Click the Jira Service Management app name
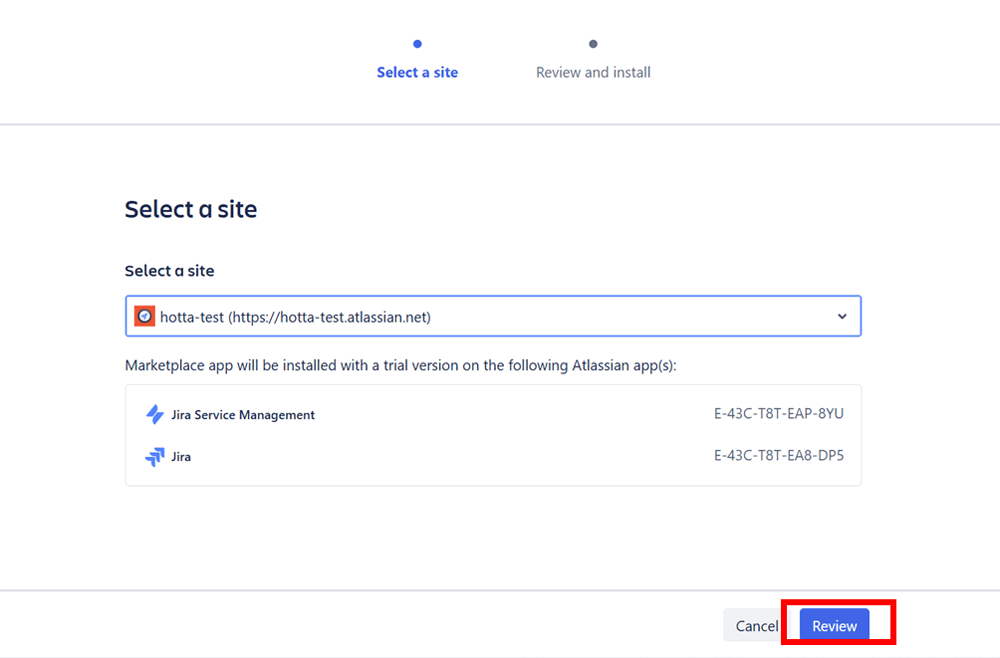The width and height of the screenshot is (1000, 658). click(243, 415)
